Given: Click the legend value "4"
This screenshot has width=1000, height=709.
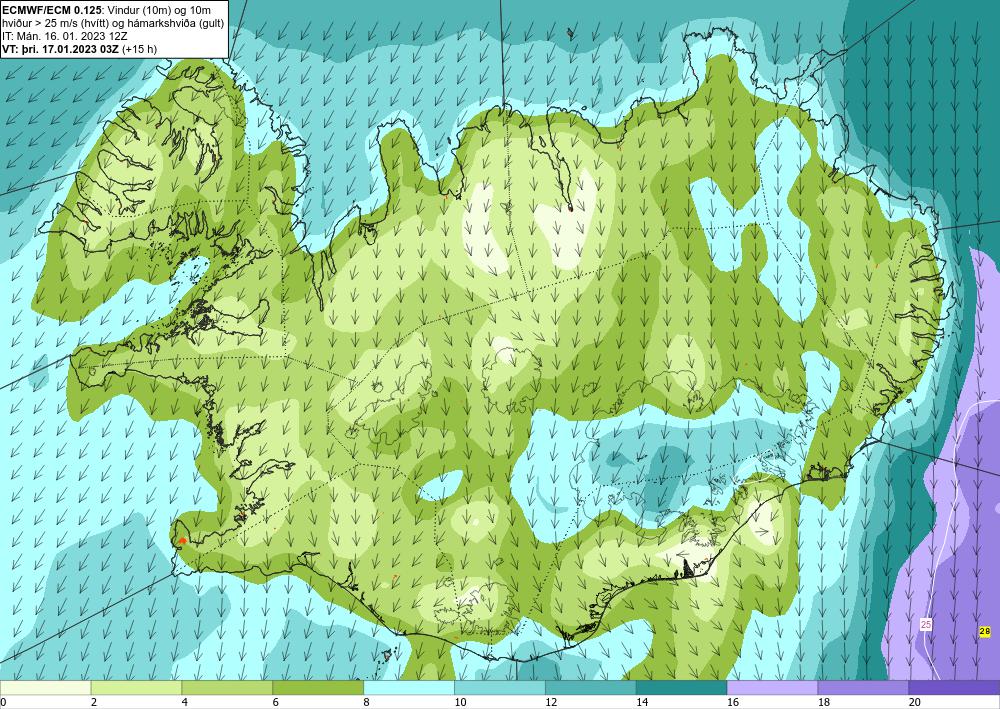Looking at the screenshot, I should (x=185, y=703).
